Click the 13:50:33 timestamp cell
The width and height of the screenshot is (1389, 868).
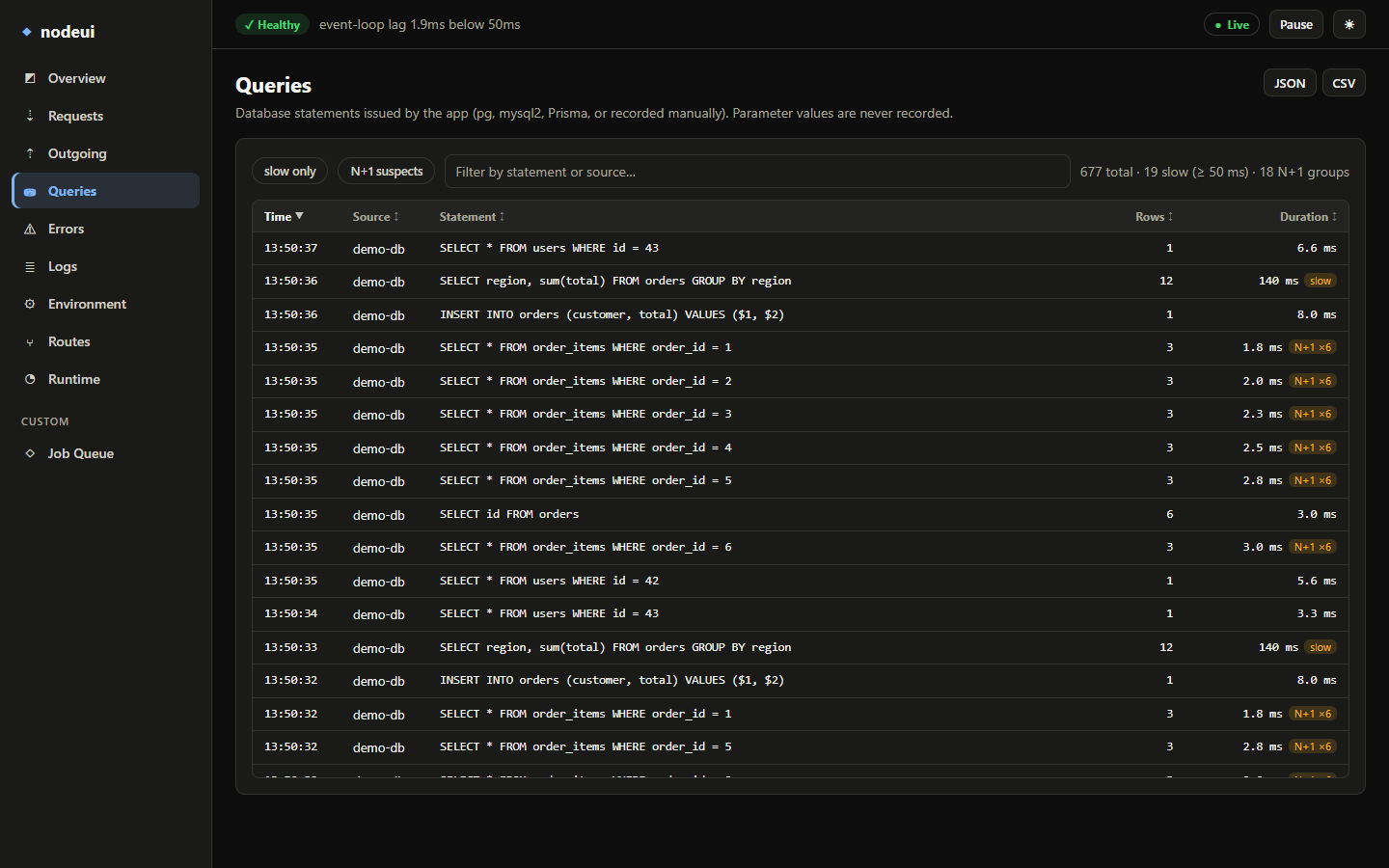[x=290, y=647]
